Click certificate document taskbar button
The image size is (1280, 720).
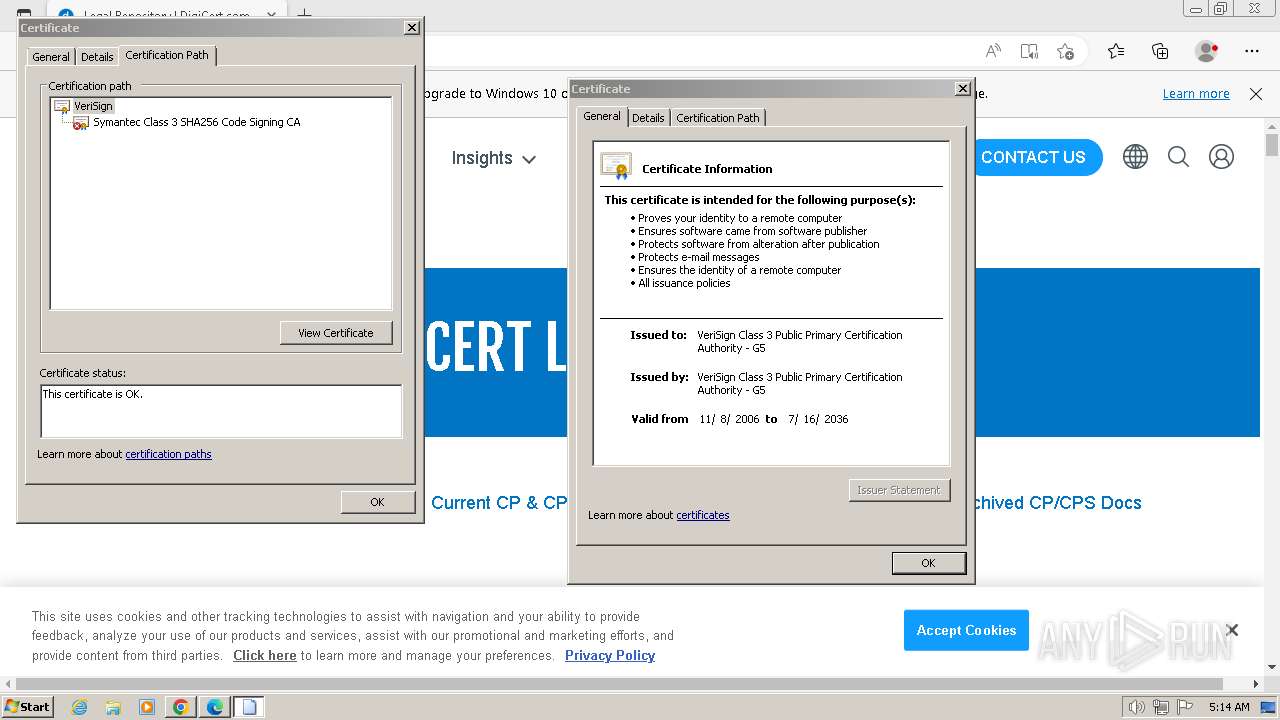(249, 707)
